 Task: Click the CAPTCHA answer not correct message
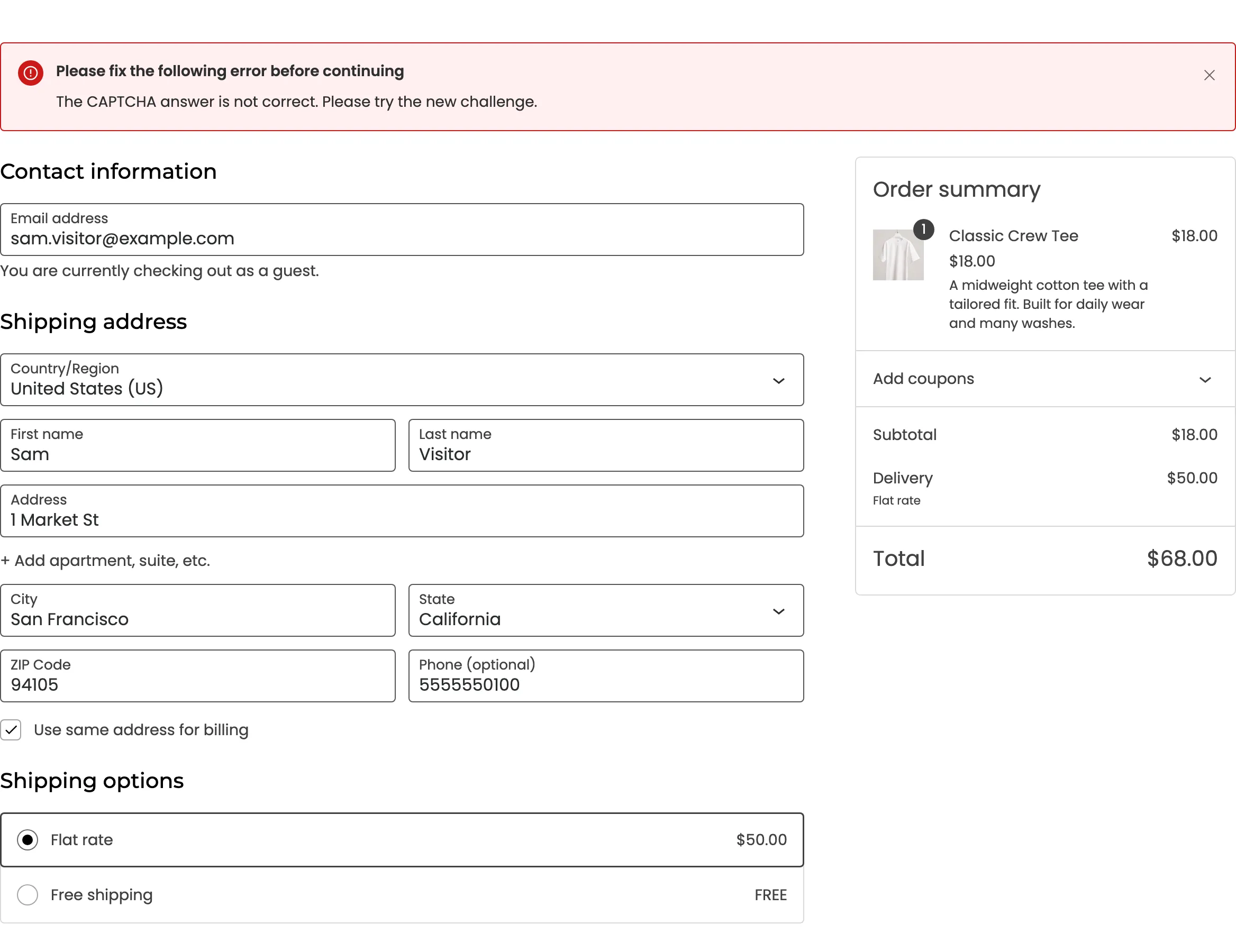[296, 102]
